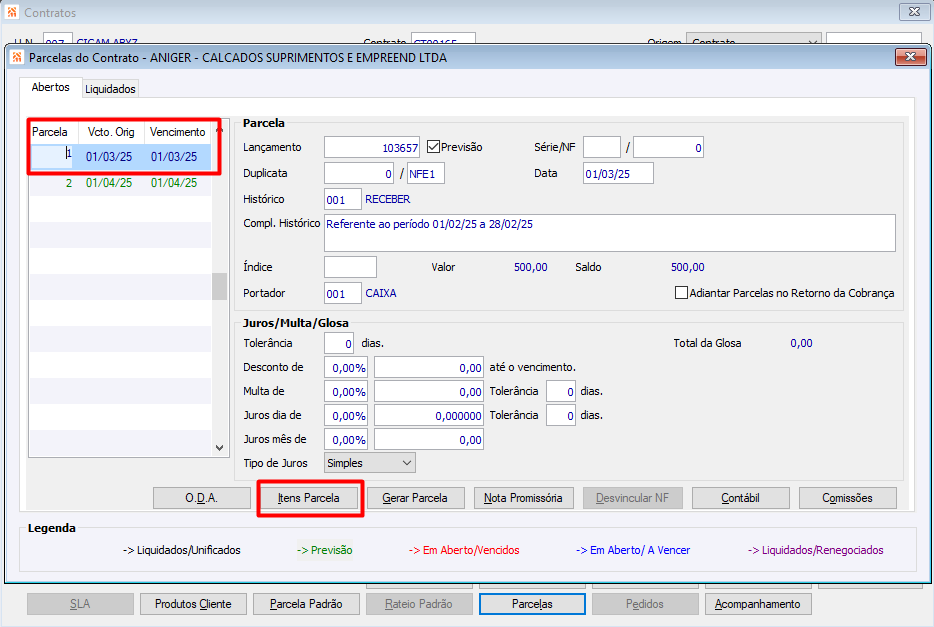Open Produtos Cliente button

coord(193,604)
